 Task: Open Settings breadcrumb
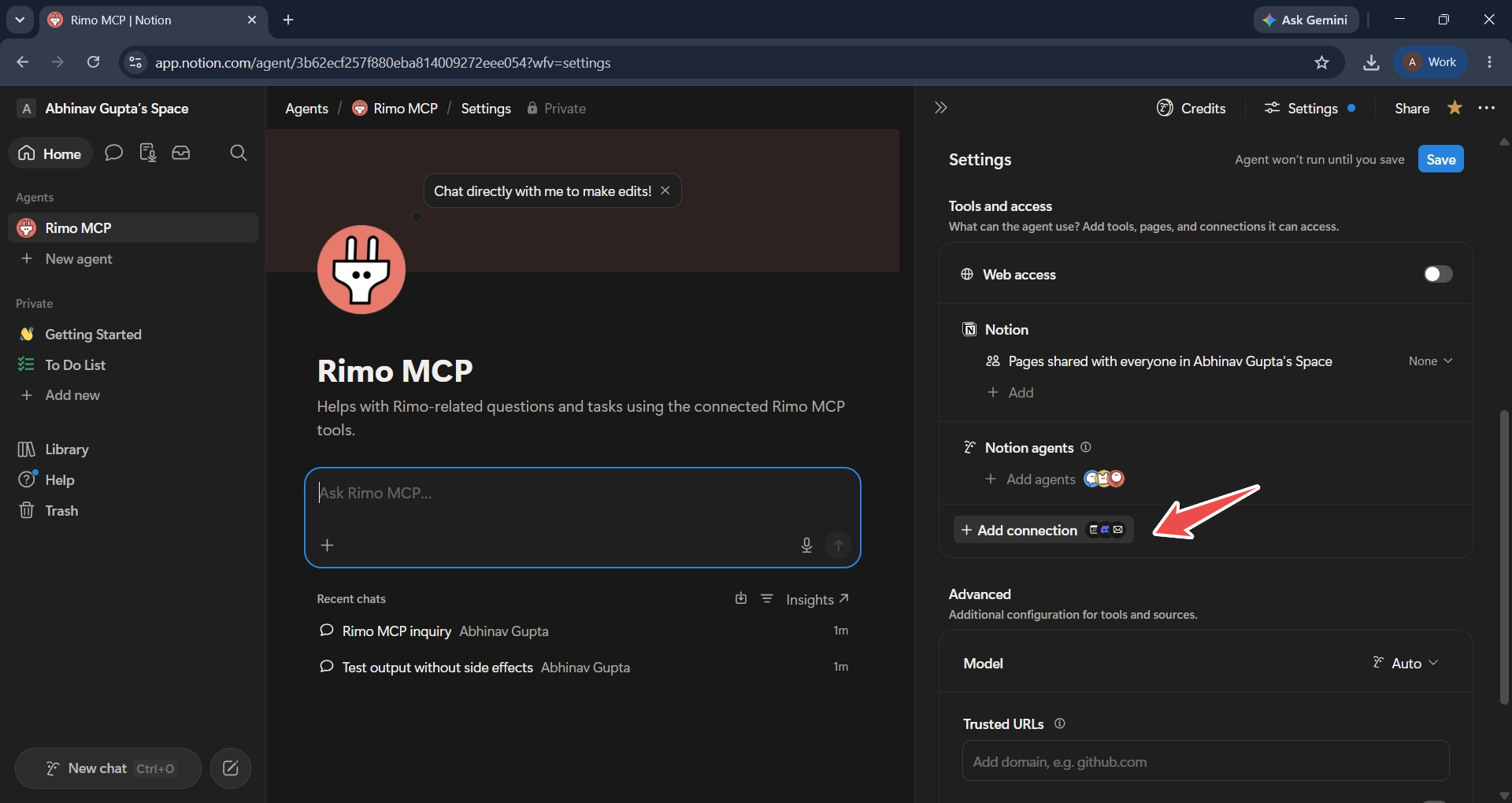click(486, 109)
